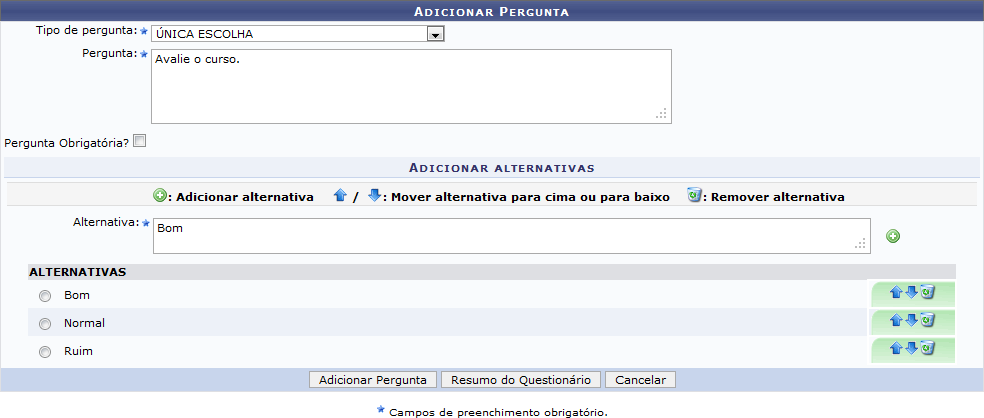The width and height of the screenshot is (984, 418).
Task: Open Resumo do Questionário
Action: 521,380
